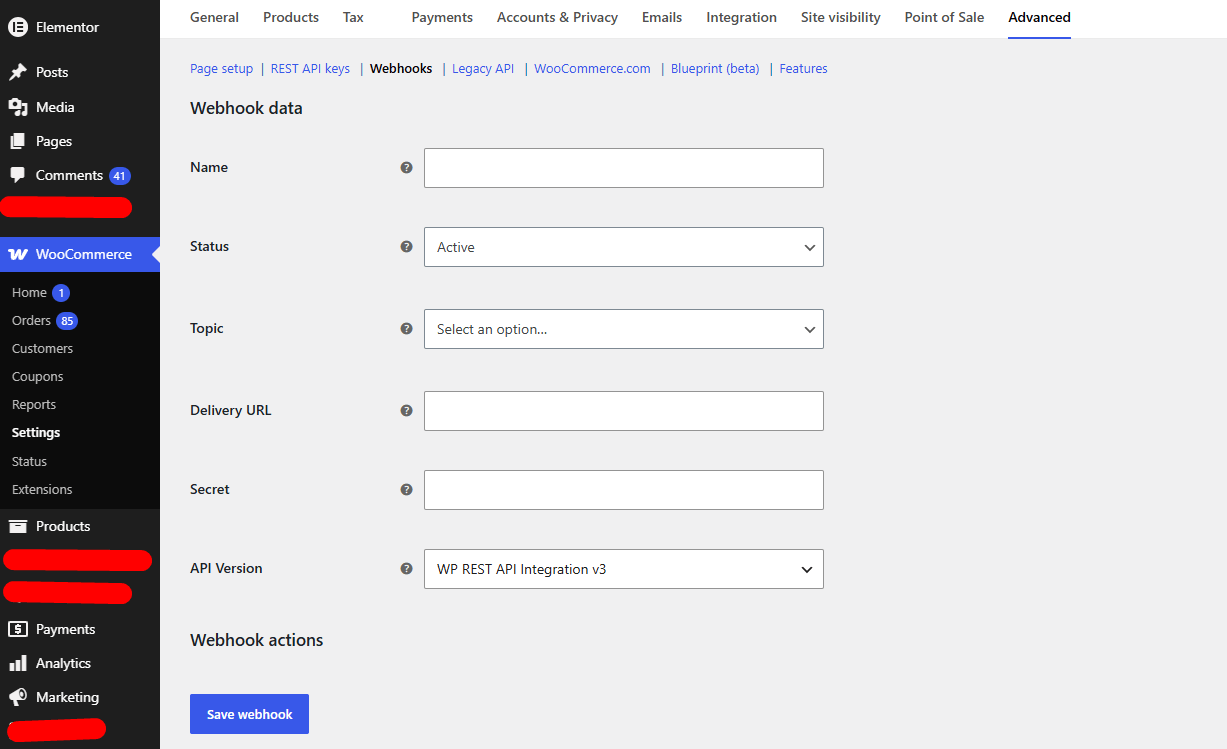This screenshot has height=749, width=1227.
Task: Click the Name input field
Action: tap(624, 168)
